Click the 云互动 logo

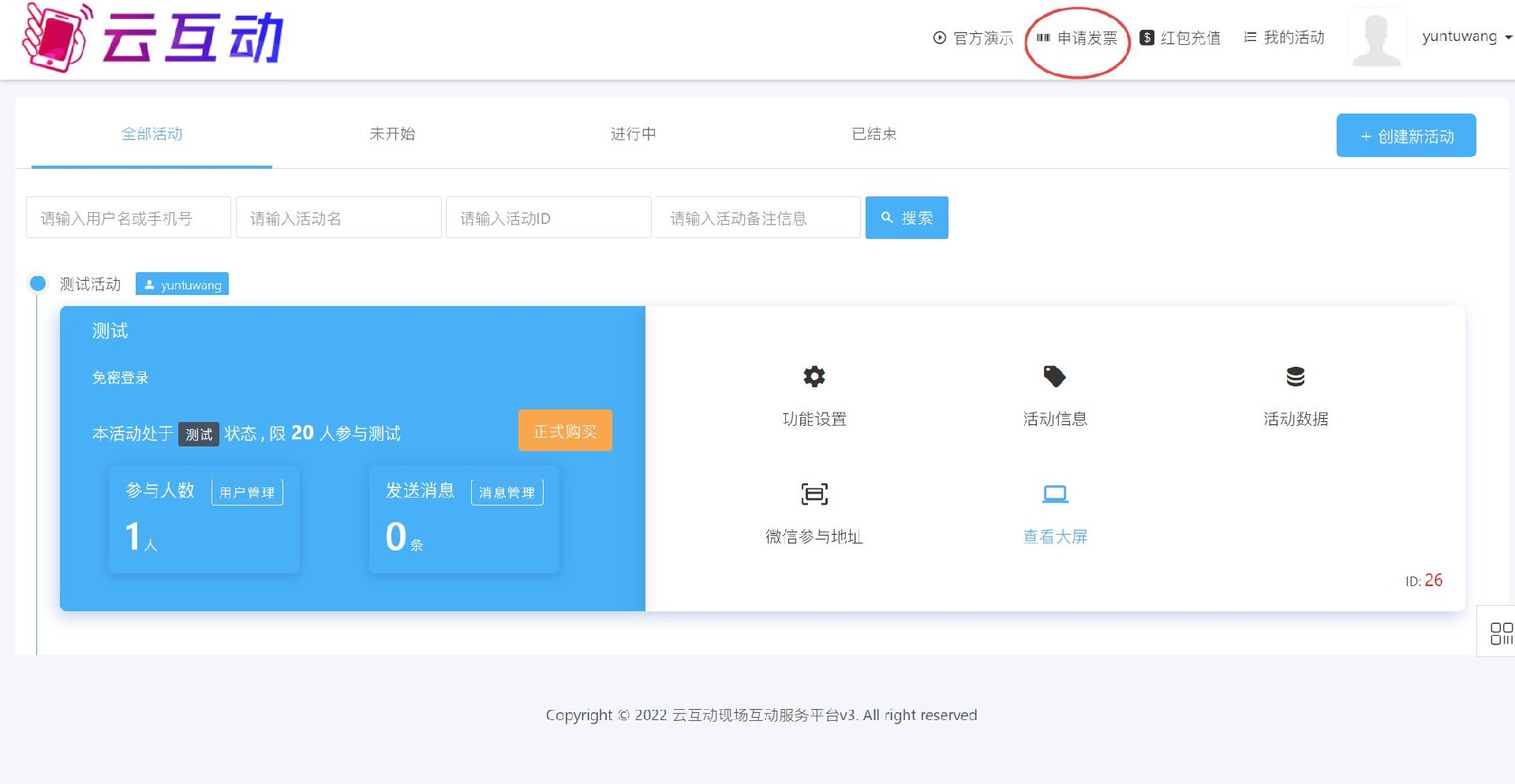[153, 37]
